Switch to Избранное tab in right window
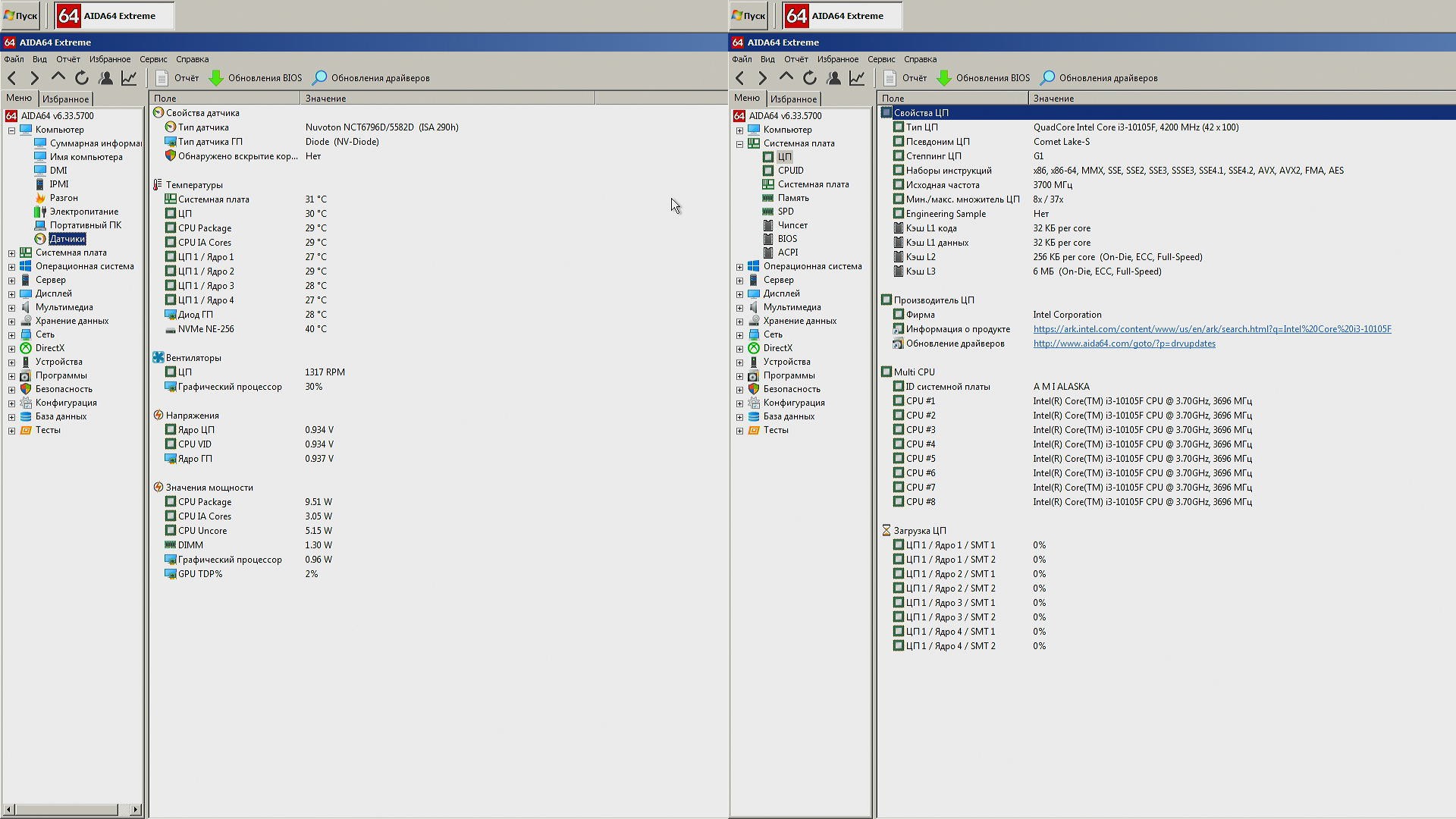Screen dimensions: 1456x819 click(x=793, y=99)
